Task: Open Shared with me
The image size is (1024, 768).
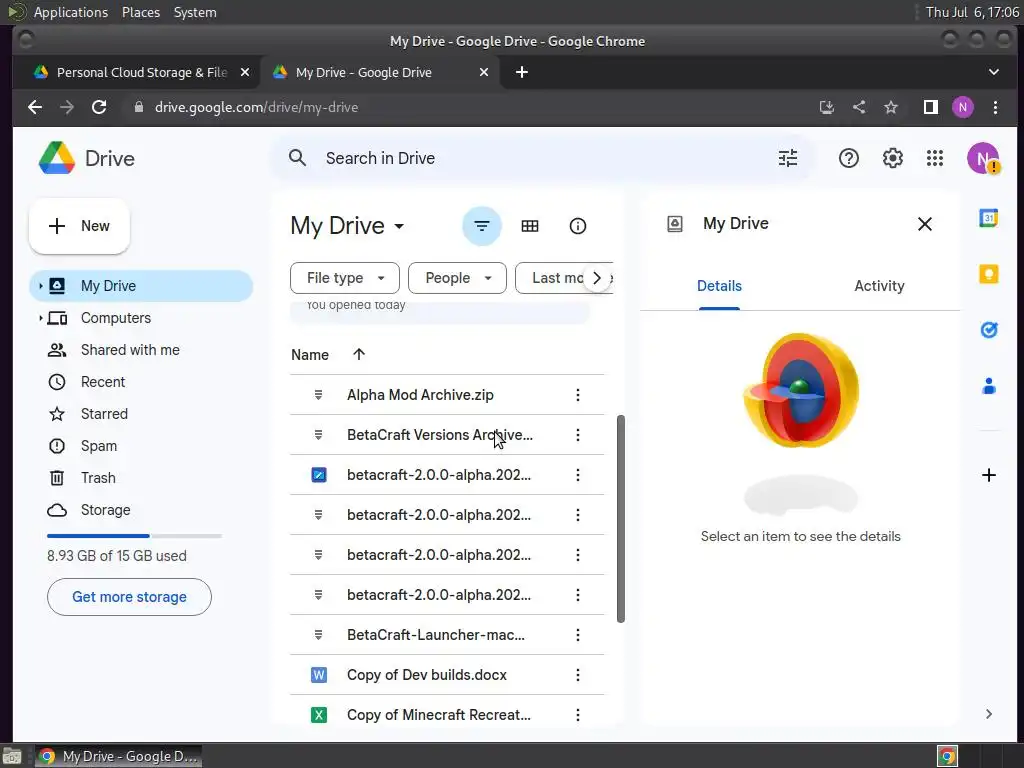Action: pos(141,350)
